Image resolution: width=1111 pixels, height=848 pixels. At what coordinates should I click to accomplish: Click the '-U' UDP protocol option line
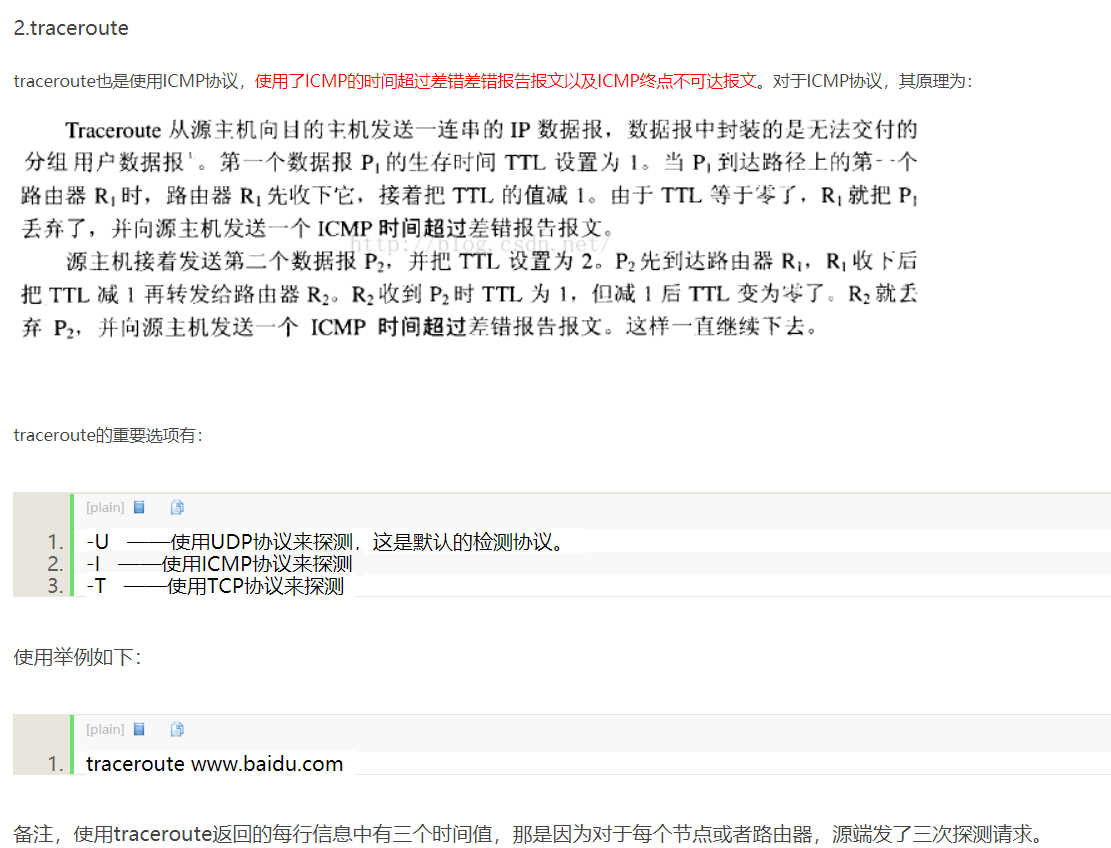[x=326, y=542]
